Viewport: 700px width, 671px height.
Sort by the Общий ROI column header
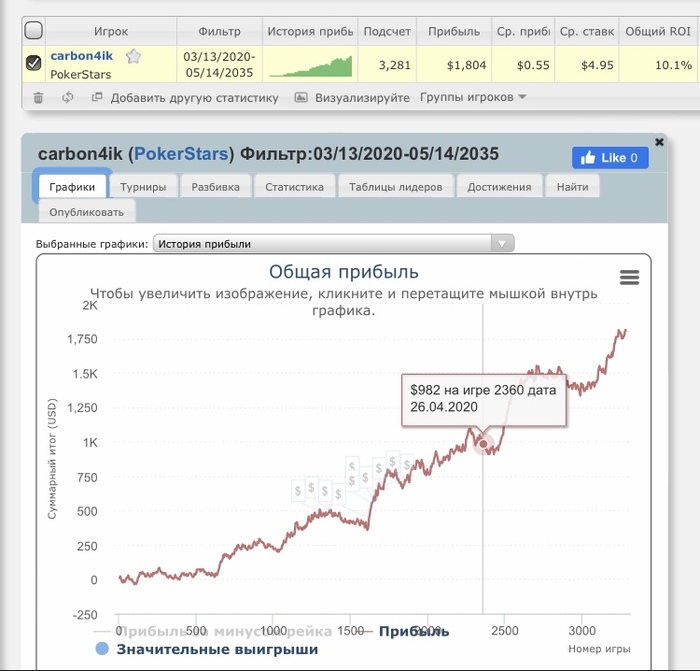click(x=658, y=31)
